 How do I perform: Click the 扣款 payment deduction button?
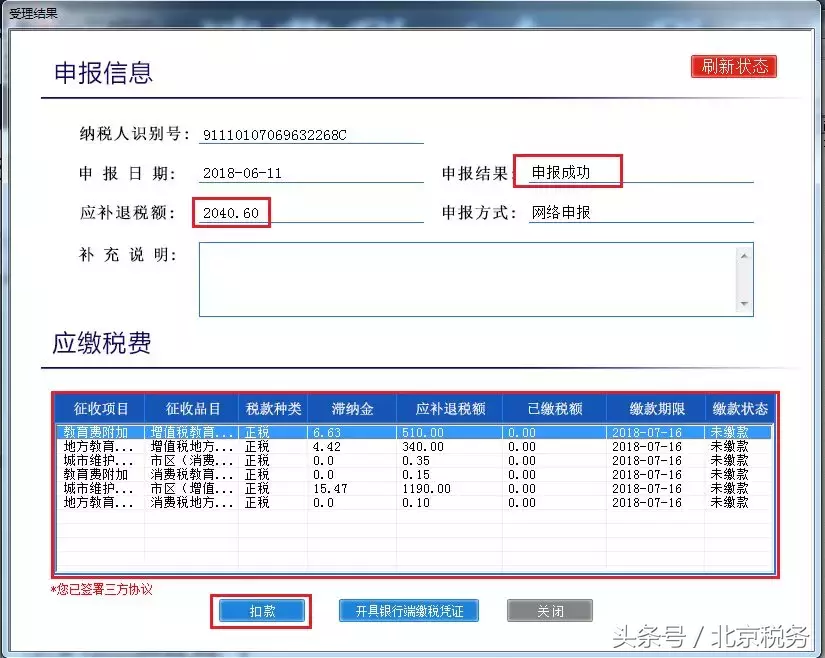261,610
